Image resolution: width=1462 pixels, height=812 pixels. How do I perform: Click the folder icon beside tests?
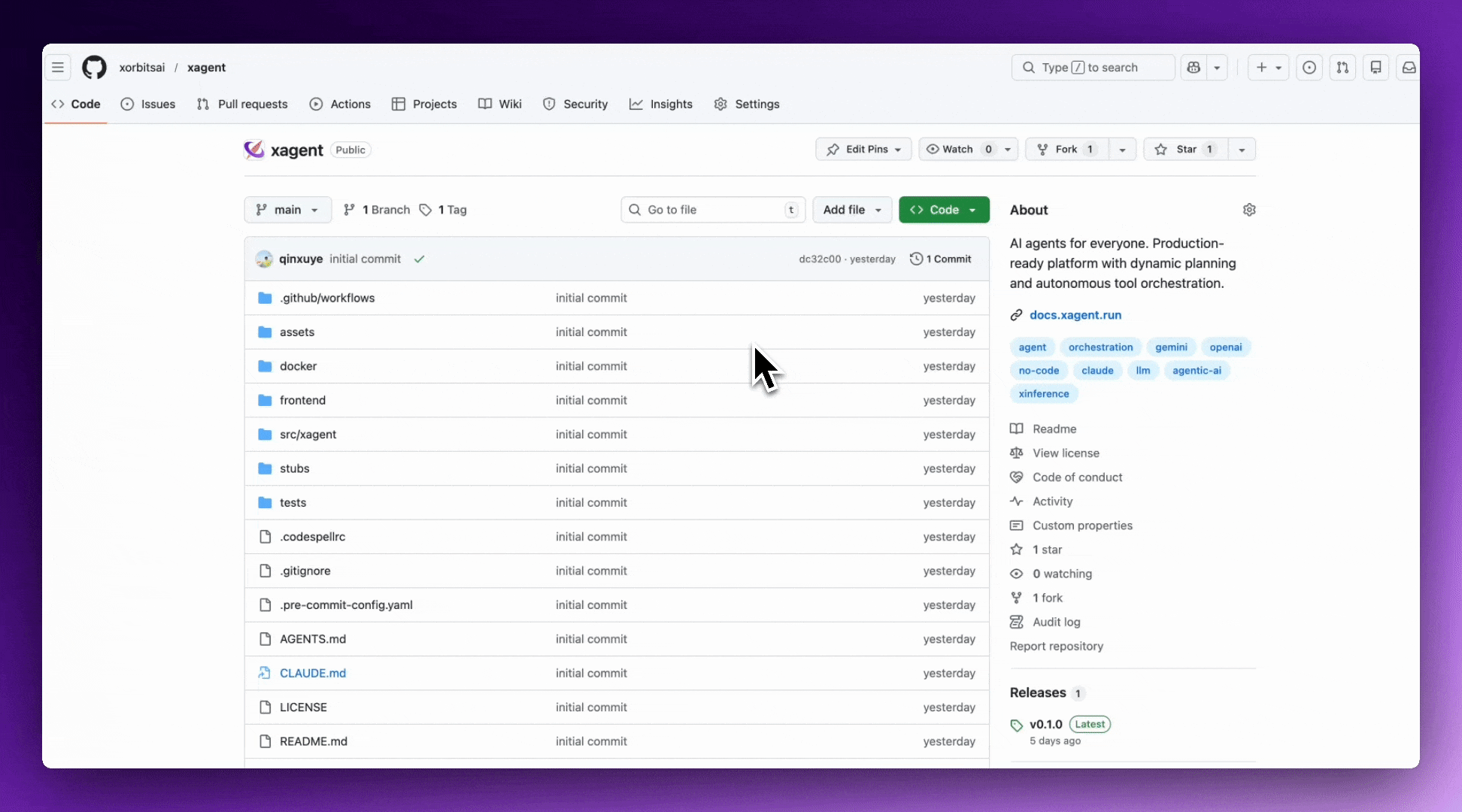pos(265,503)
